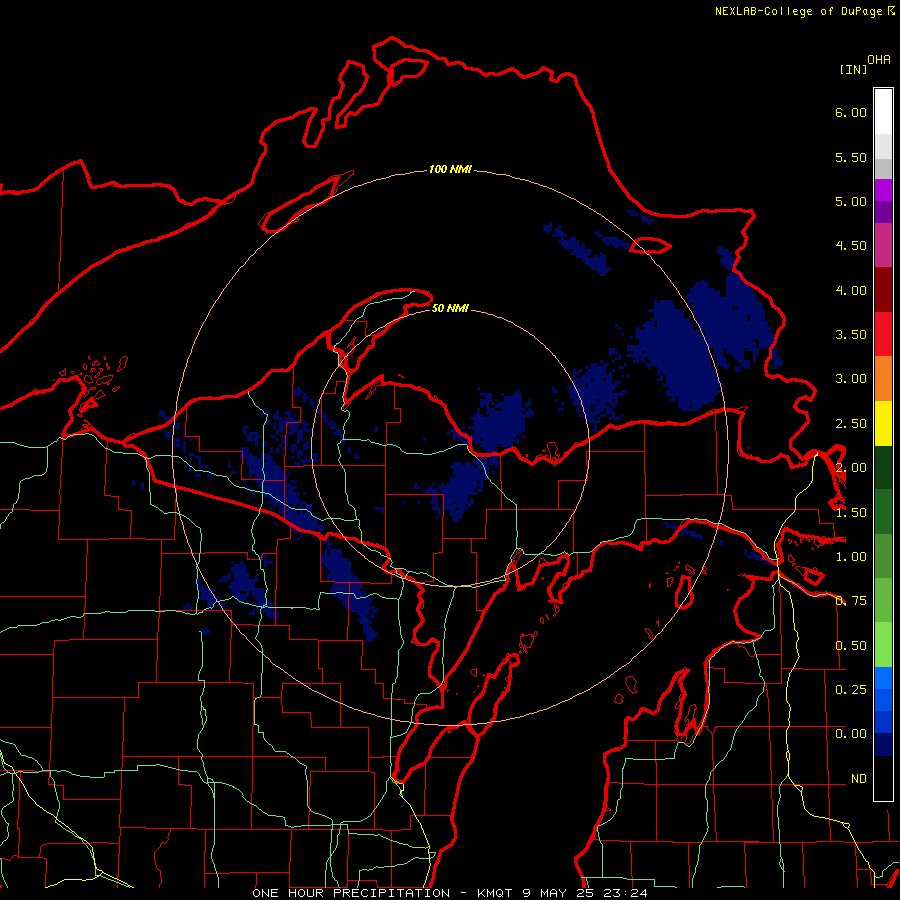Pick the black ND color band in legend
900x900 pixels.
tap(883, 778)
